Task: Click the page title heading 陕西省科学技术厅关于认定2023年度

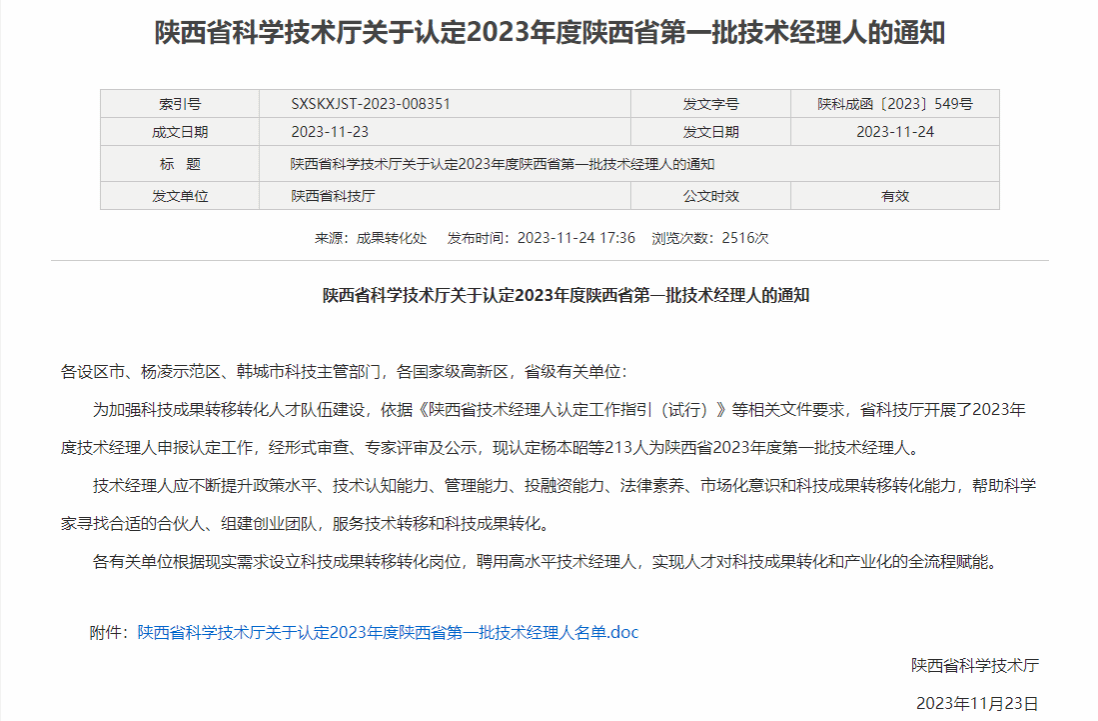Action: pos(550,33)
